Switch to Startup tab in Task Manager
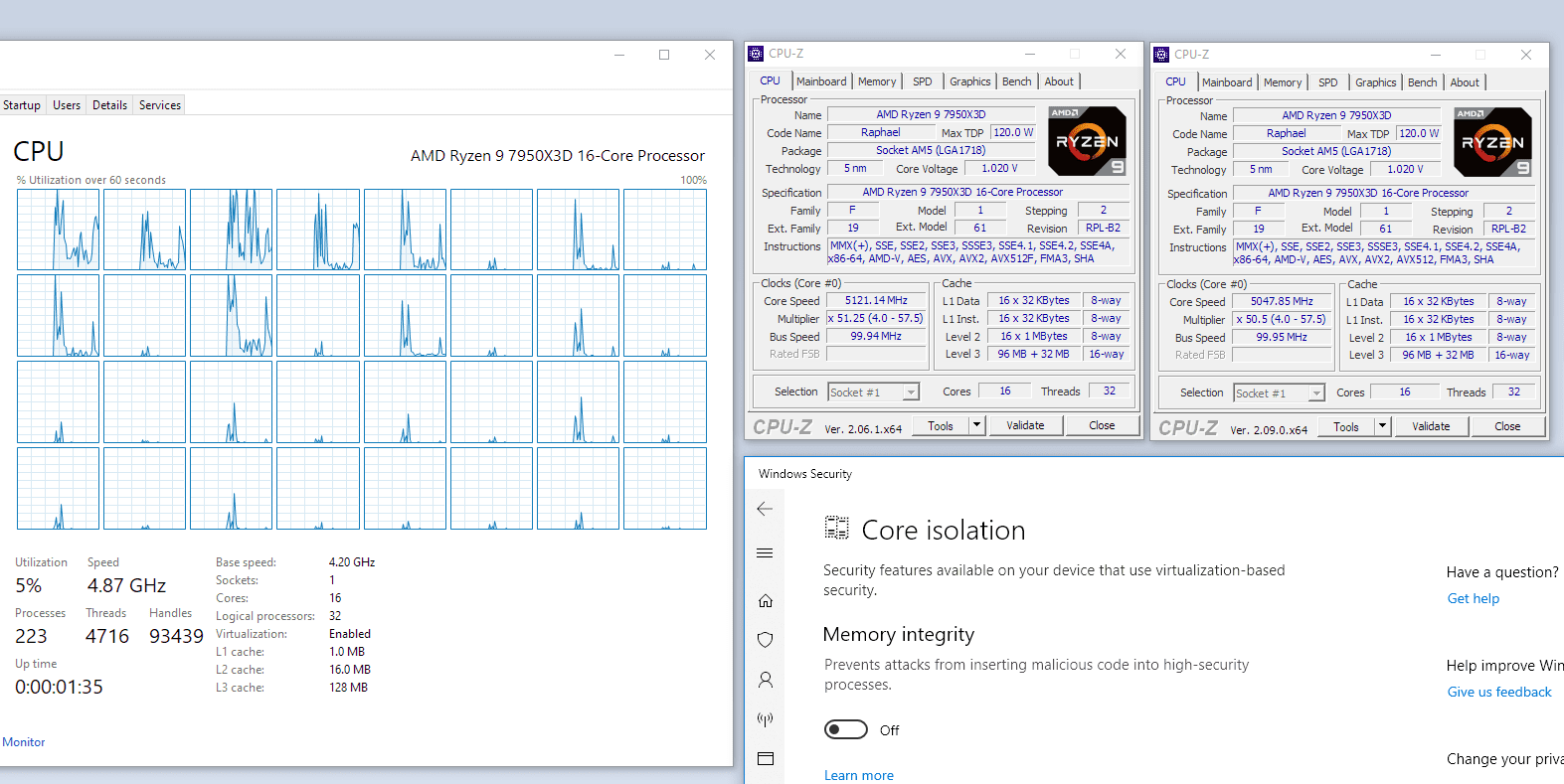 tap(22, 105)
